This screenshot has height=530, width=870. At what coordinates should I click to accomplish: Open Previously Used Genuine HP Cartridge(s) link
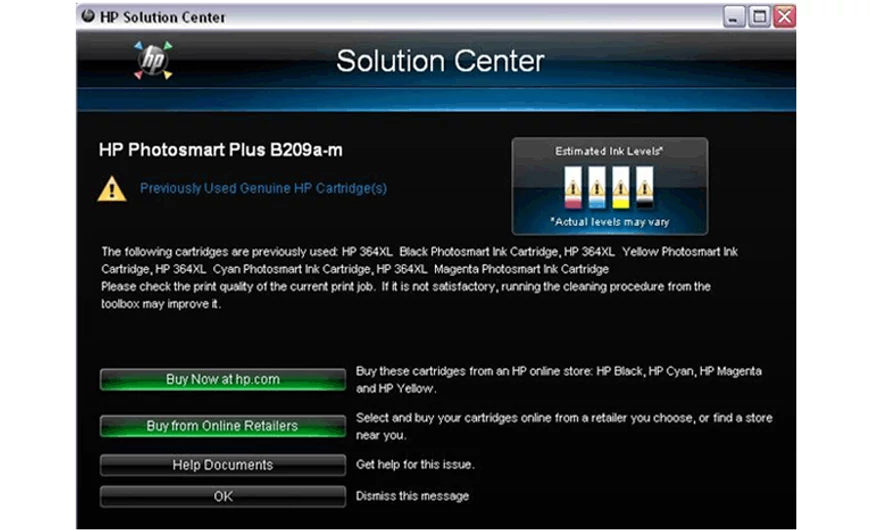(263, 188)
